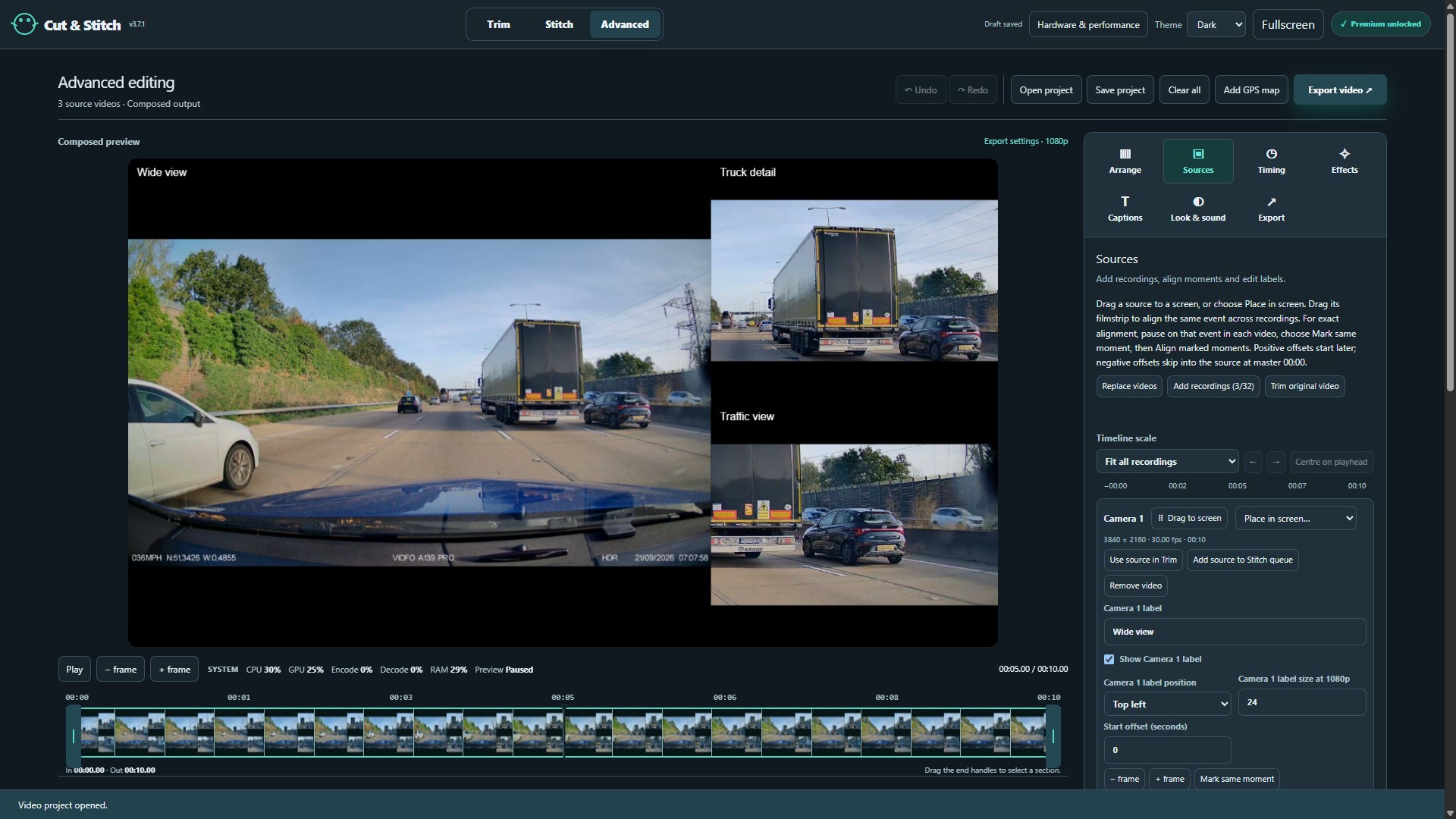Click the label size at 1080p field
The height and width of the screenshot is (819, 1456).
coord(1301,702)
